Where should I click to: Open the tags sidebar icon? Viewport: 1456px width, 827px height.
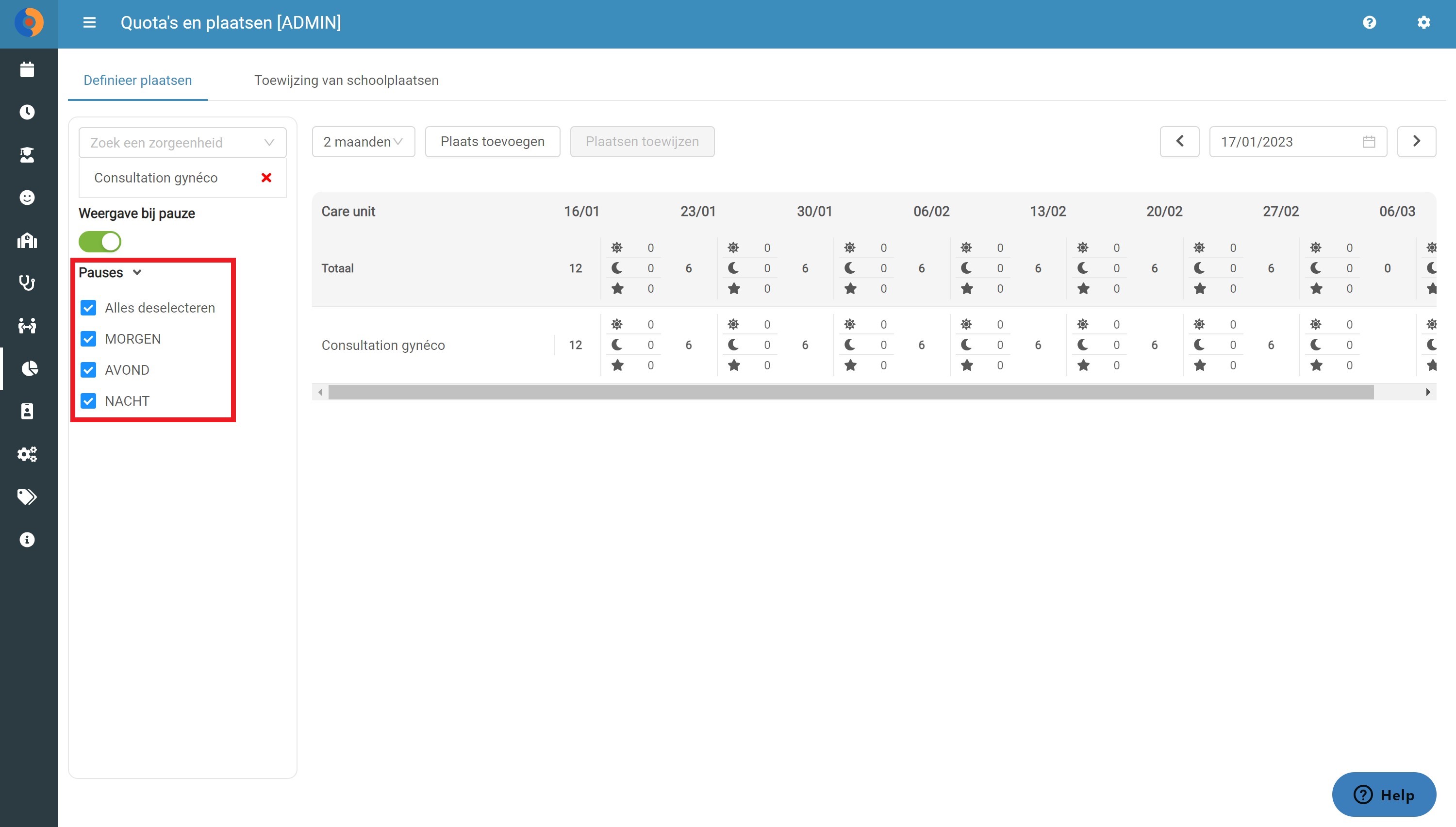pyautogui.click(x=27, y=497)
